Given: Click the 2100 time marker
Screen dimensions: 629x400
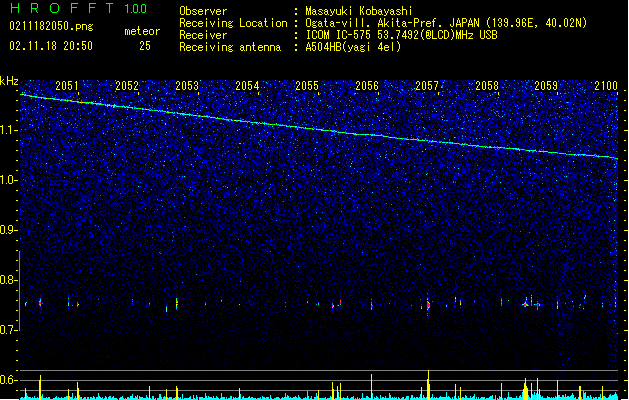Looking at the screenshot, I should pyautogui.click(x=606, y=86).
